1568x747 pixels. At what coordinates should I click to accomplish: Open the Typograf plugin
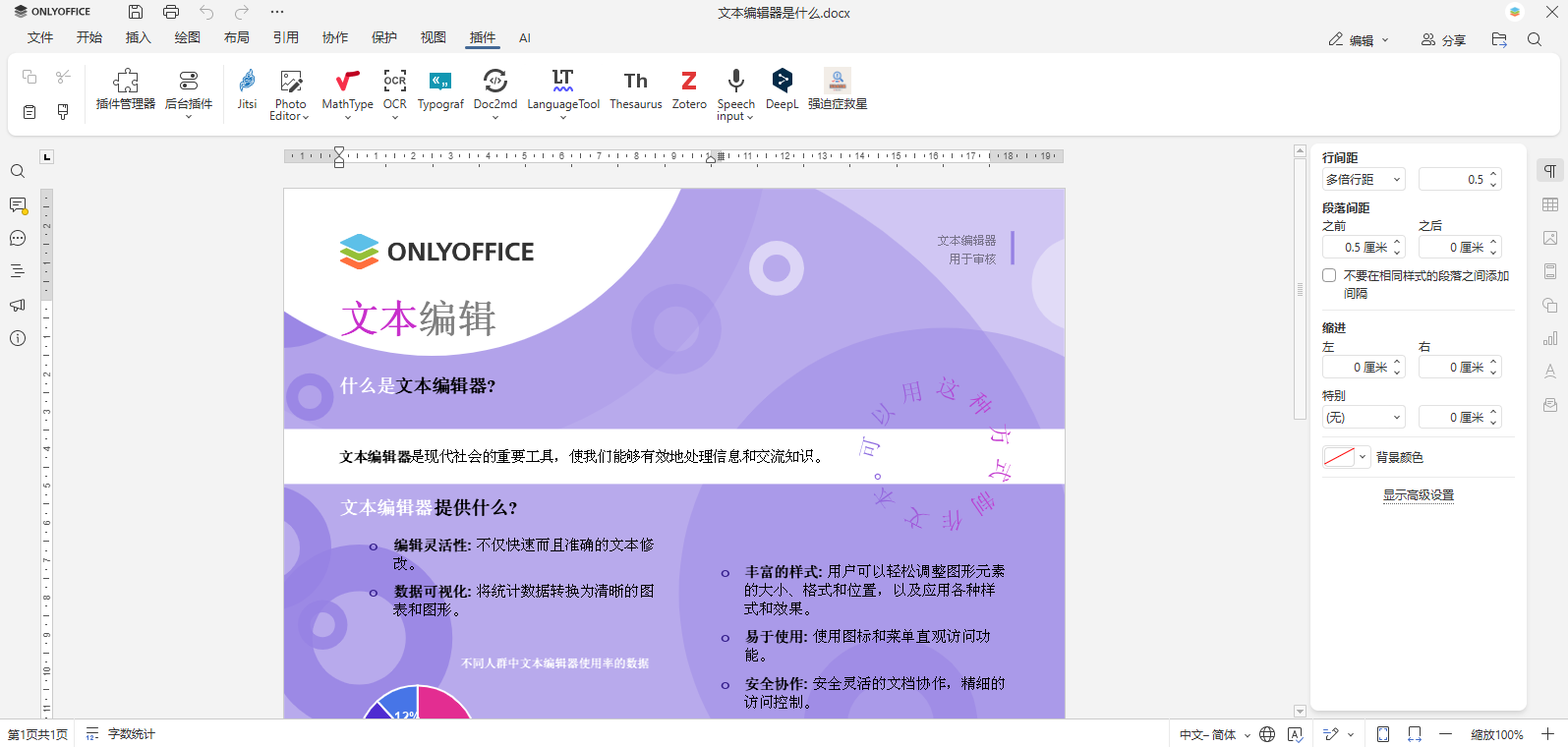point(440,90)
